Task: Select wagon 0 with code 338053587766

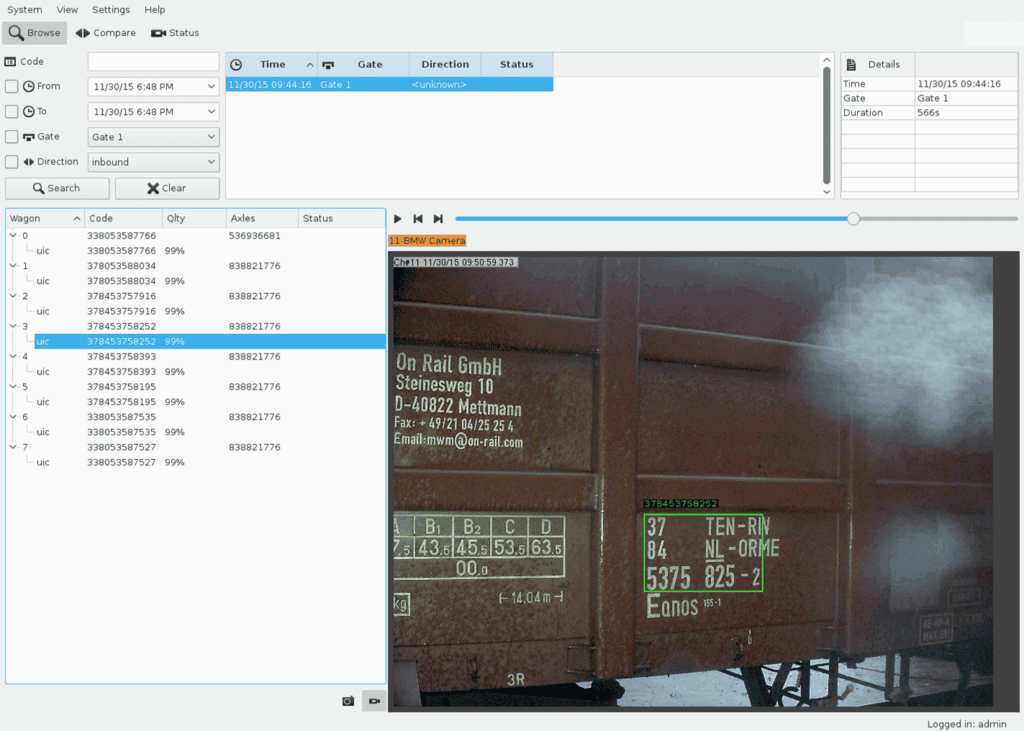Action: 196,236
